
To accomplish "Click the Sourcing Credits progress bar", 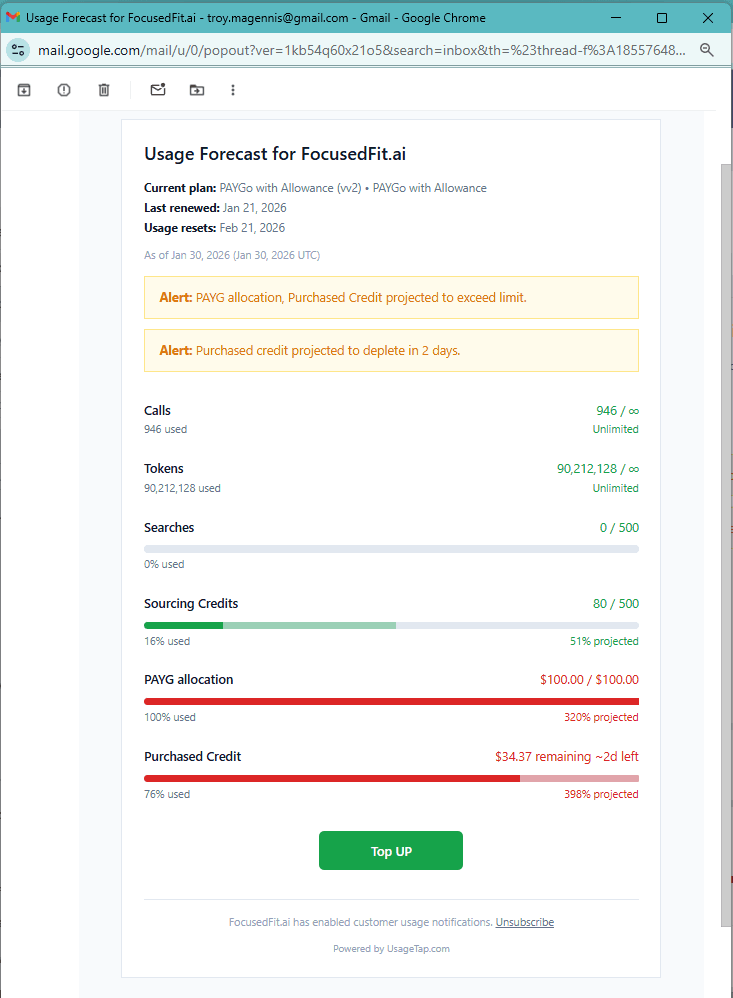I will [x=390, y=624].
